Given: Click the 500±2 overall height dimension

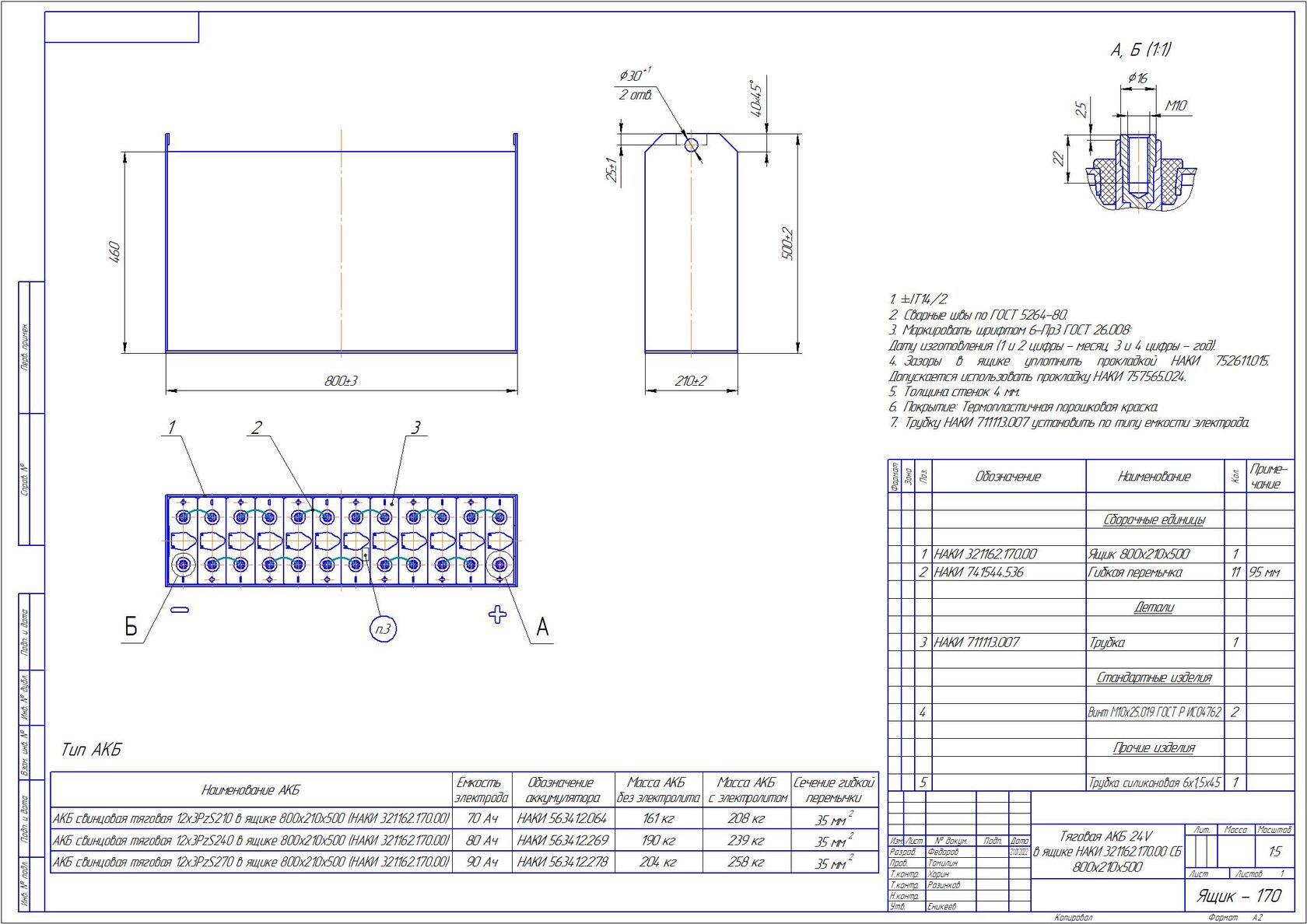Looking at the screenshot, I should pyautogui.click(x=787, y=243).
